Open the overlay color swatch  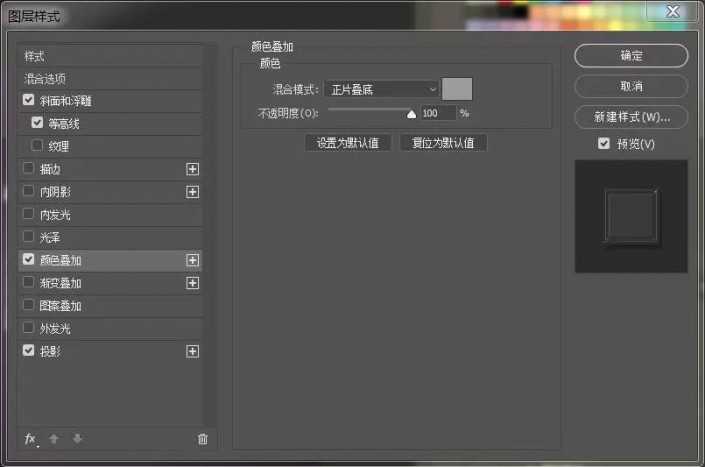[x=457, y=89]
